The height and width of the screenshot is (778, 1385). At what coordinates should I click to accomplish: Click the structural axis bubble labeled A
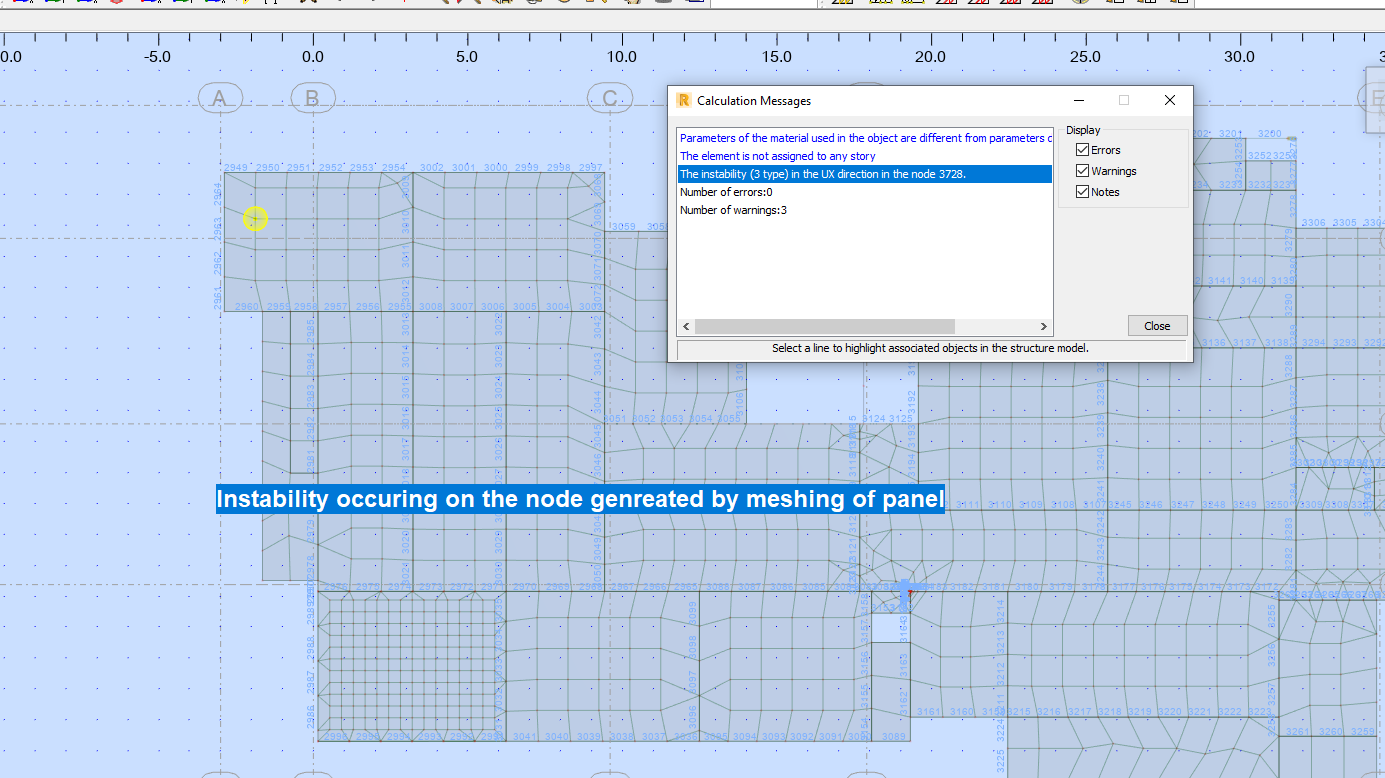[x=220, y=97]
